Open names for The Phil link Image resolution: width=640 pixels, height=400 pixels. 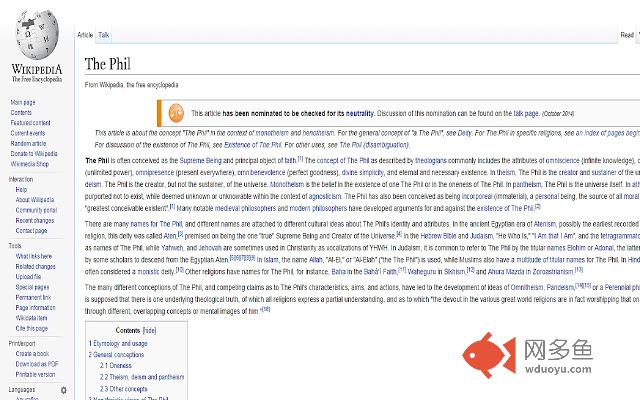tap(156, 224)
